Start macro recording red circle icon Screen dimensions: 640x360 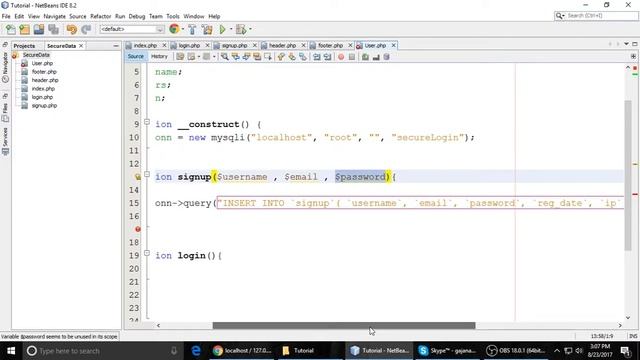(341, 57)
